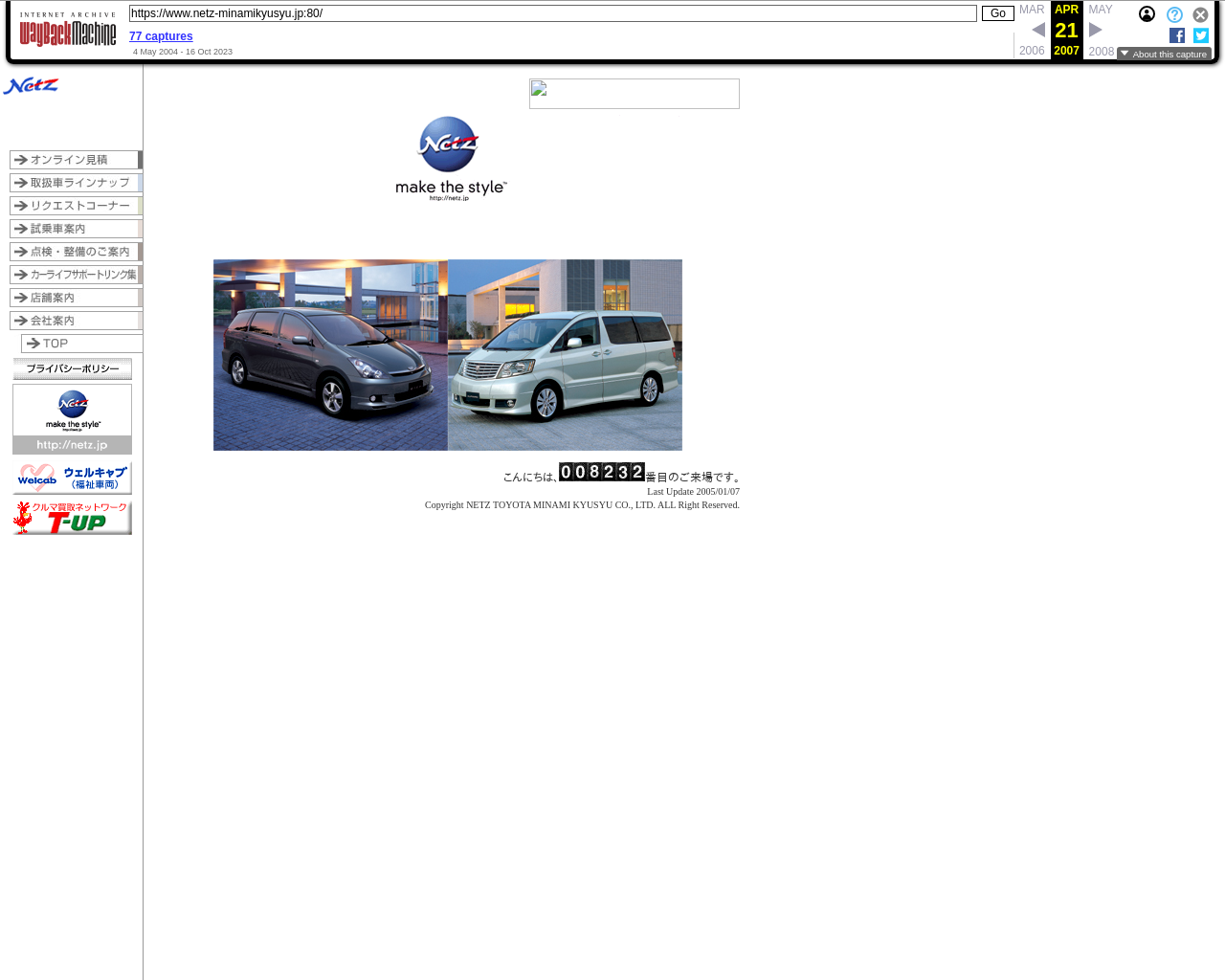The height and width of the screenshot is (980, 1225).
Task: Open 取扱車ラインナップ menu item
Action: click(x=76, y=183)
